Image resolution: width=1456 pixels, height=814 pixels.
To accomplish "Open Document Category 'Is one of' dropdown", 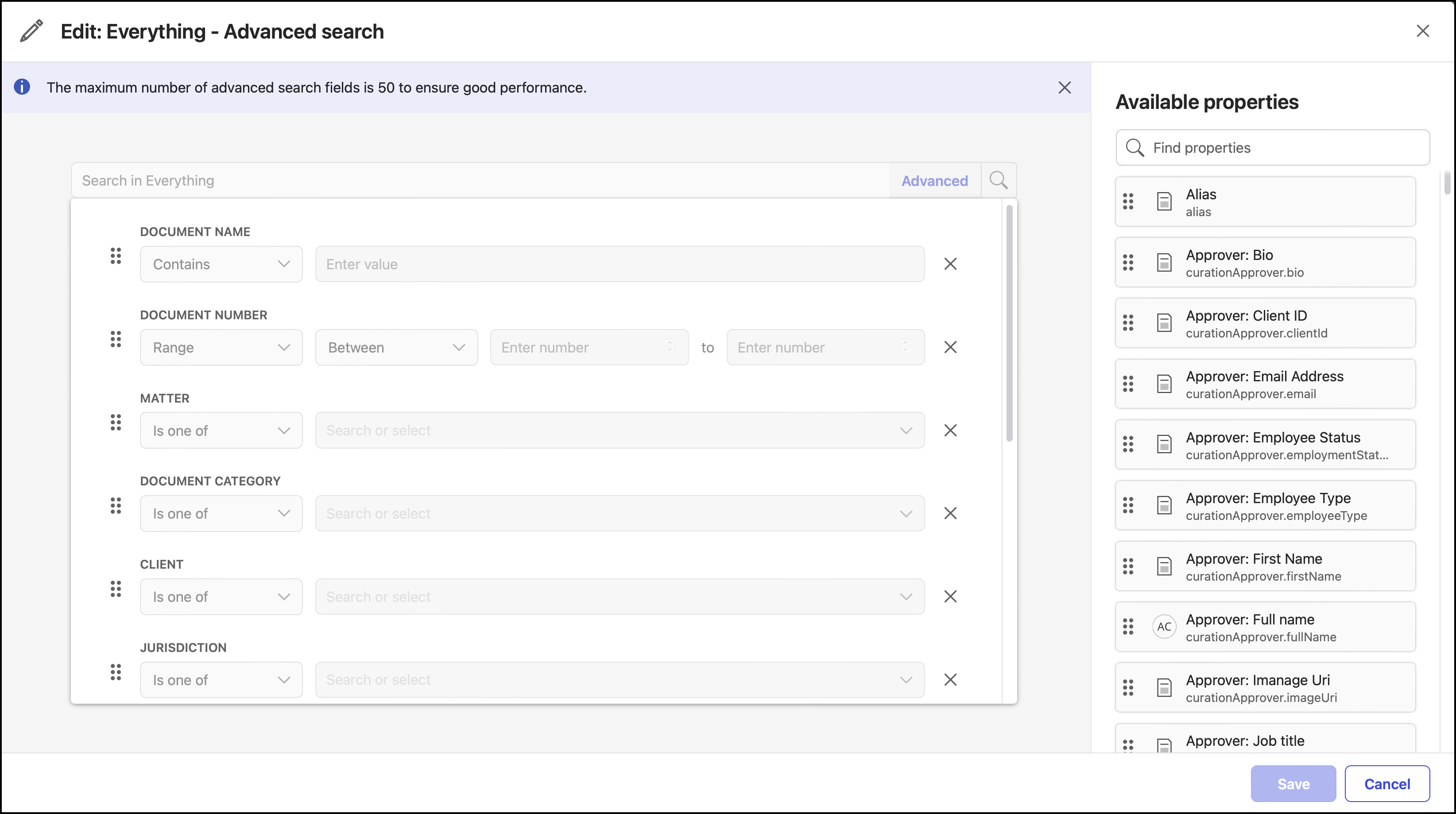I will point(221,513).
